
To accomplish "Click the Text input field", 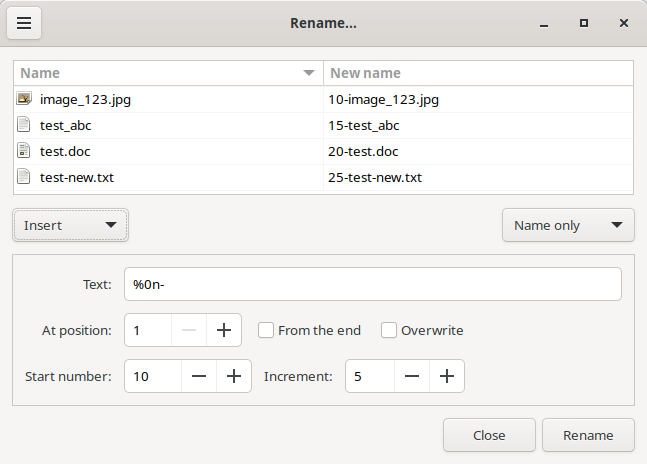I will click(373, 284).
